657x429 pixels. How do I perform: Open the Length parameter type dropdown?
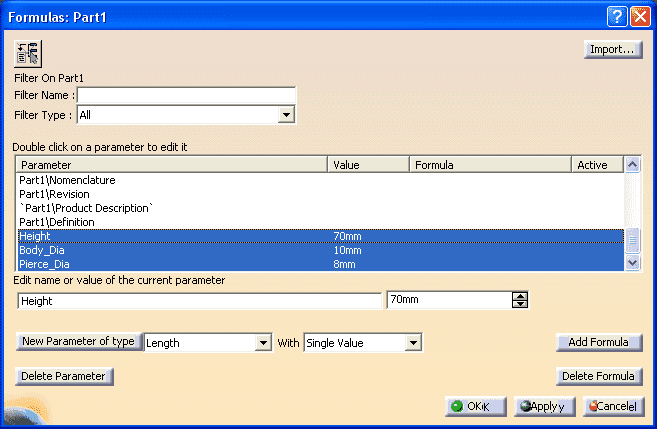[263, 343]
